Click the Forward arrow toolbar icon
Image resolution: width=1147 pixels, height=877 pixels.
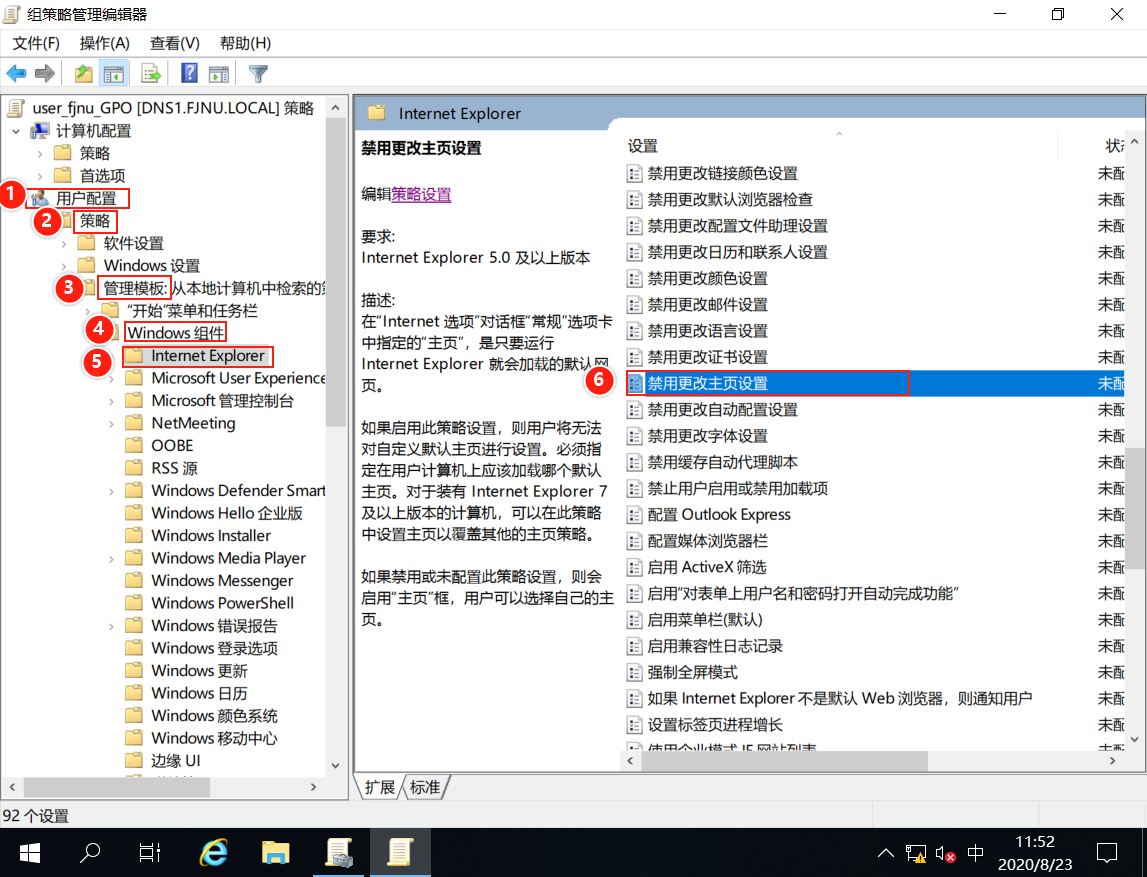(x=45, y=73)
